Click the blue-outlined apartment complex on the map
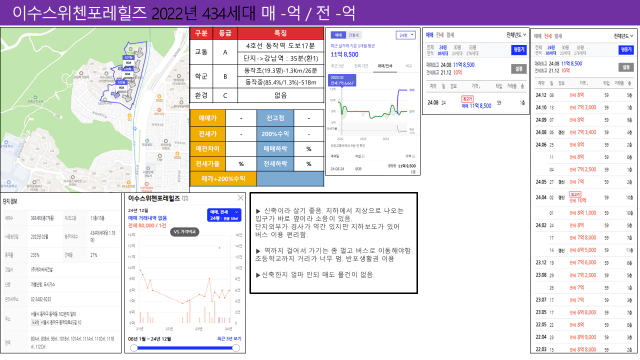The height and width of the screenshot is (360, 640). pyautogui.click(x=124, y=76)
